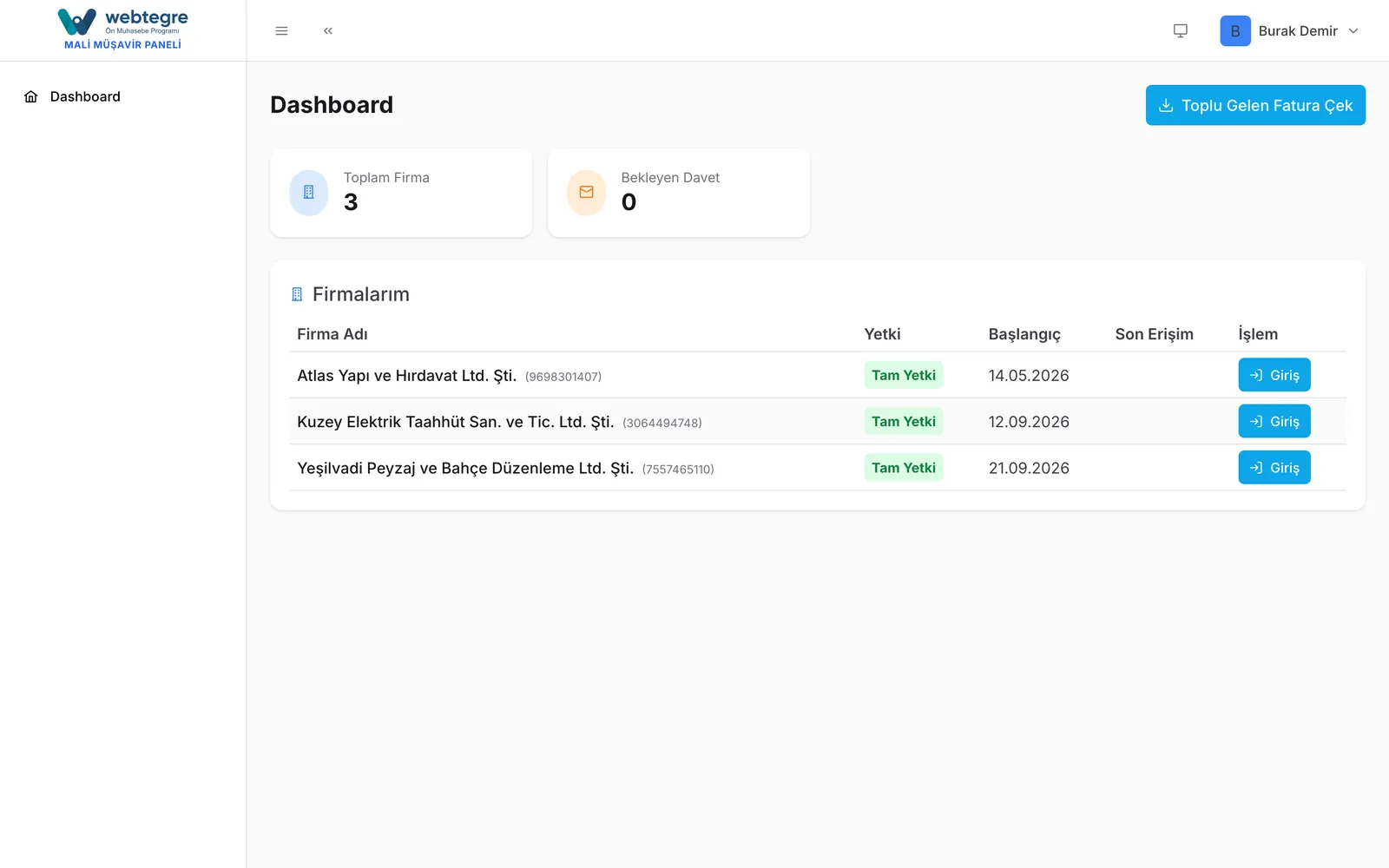The height and width of the screenshot is (868, 1389).
Task: Open Dashboard in the sidebar
Action: 85,96
